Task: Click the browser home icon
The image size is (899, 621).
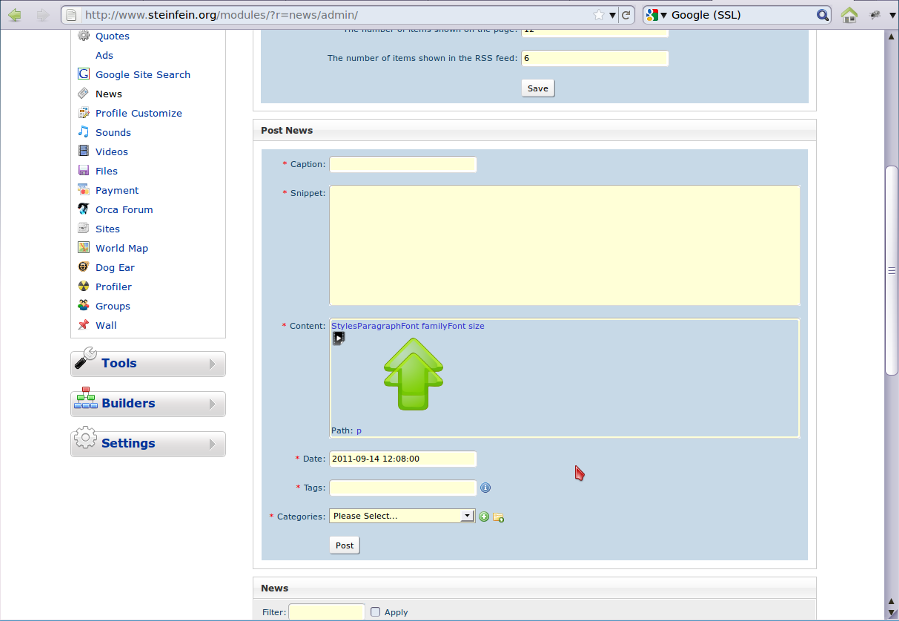Action: 849,15
